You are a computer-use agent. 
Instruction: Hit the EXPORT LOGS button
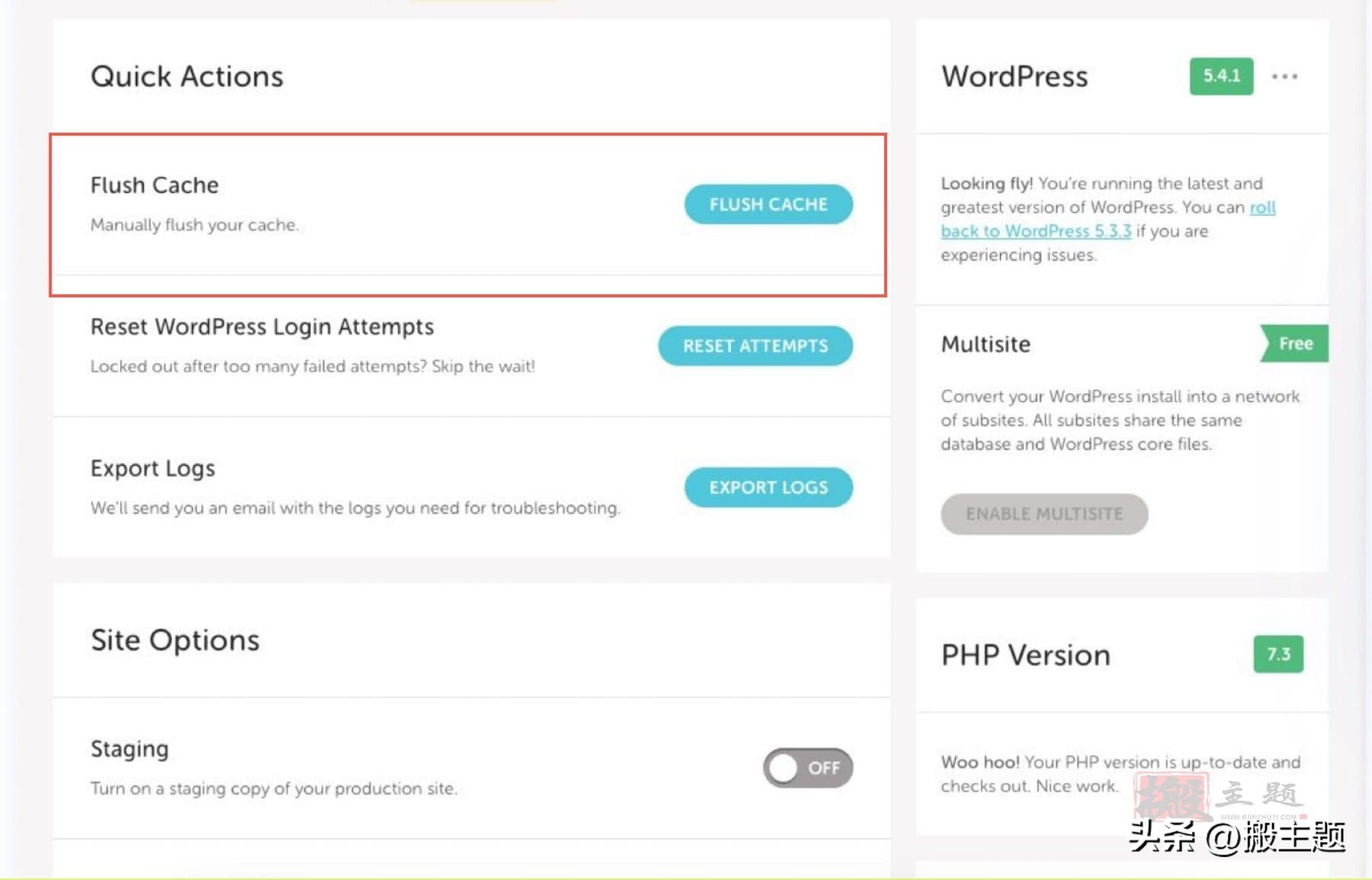(768, 487)
